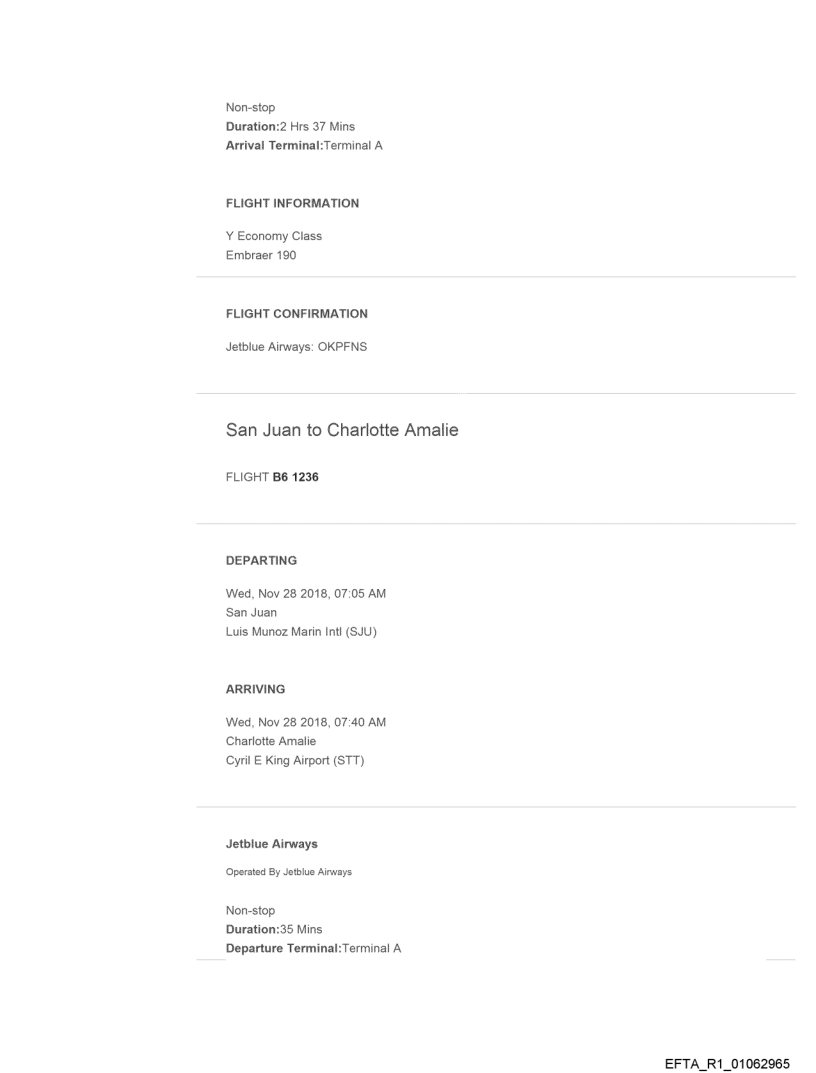Click the departure time 07:05 AM line

(306, 594)
